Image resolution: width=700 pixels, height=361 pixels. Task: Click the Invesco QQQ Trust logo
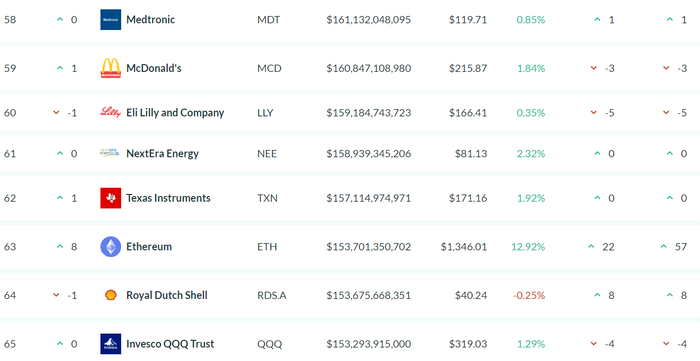pyautogui.click(x=110, y=344)
